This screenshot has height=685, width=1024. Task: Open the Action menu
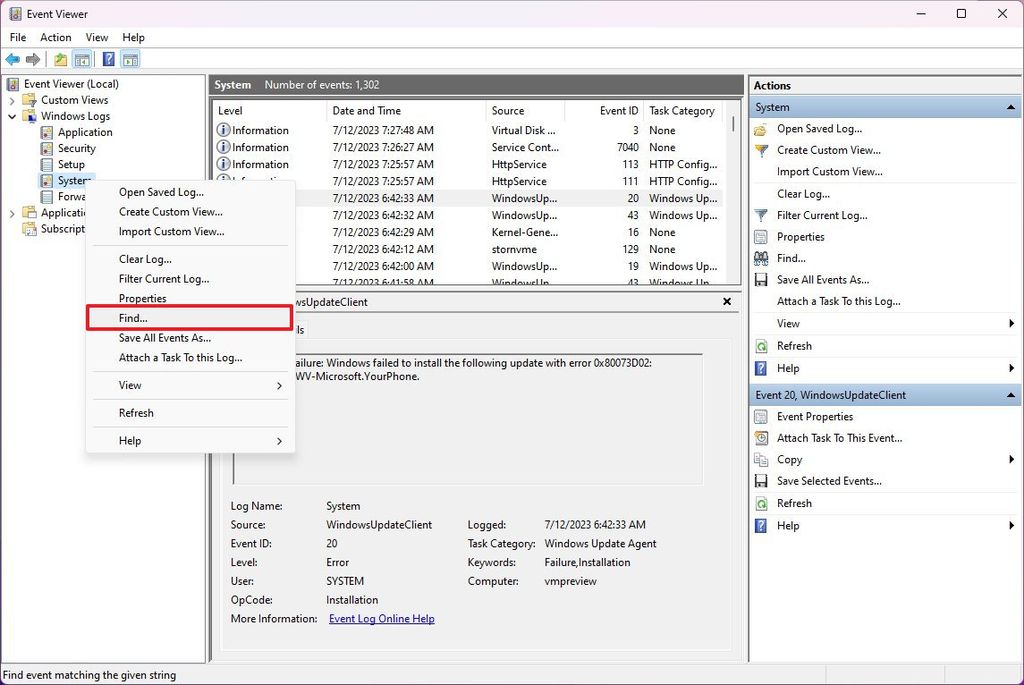55,37
